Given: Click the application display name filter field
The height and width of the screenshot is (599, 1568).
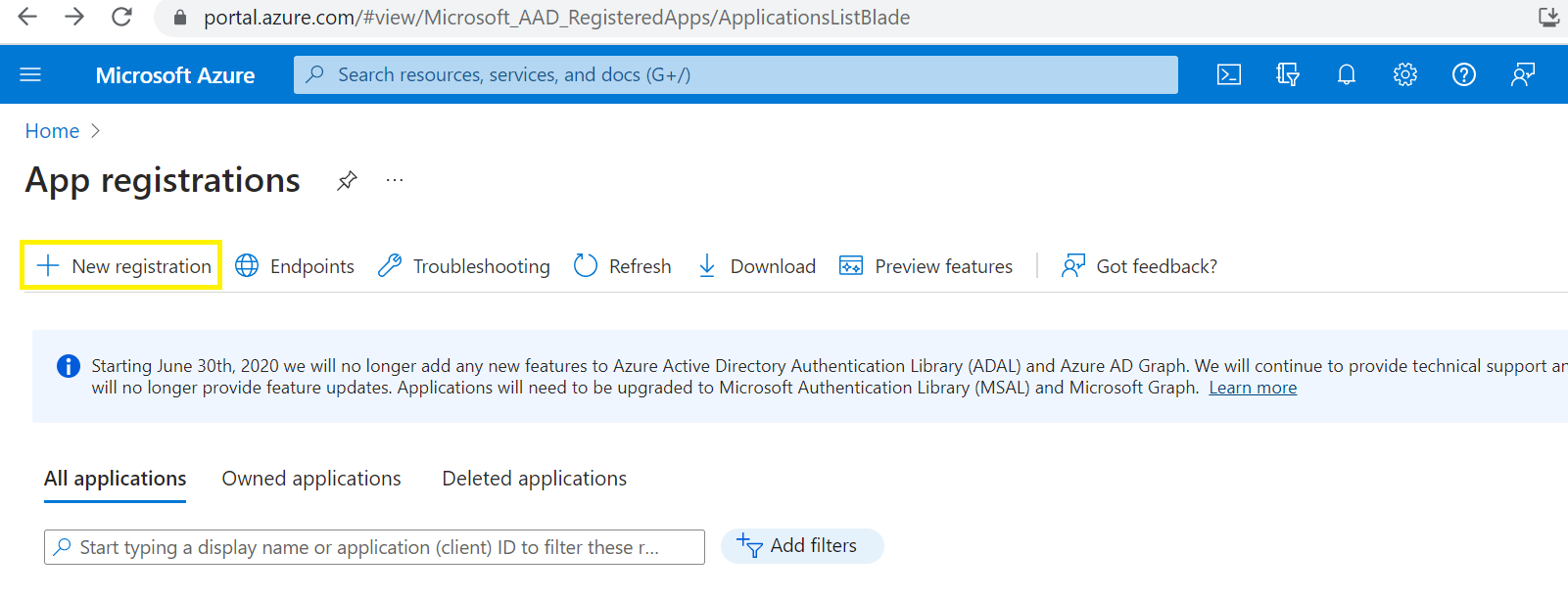Looking at the screenshot, I should pos(374,547).
